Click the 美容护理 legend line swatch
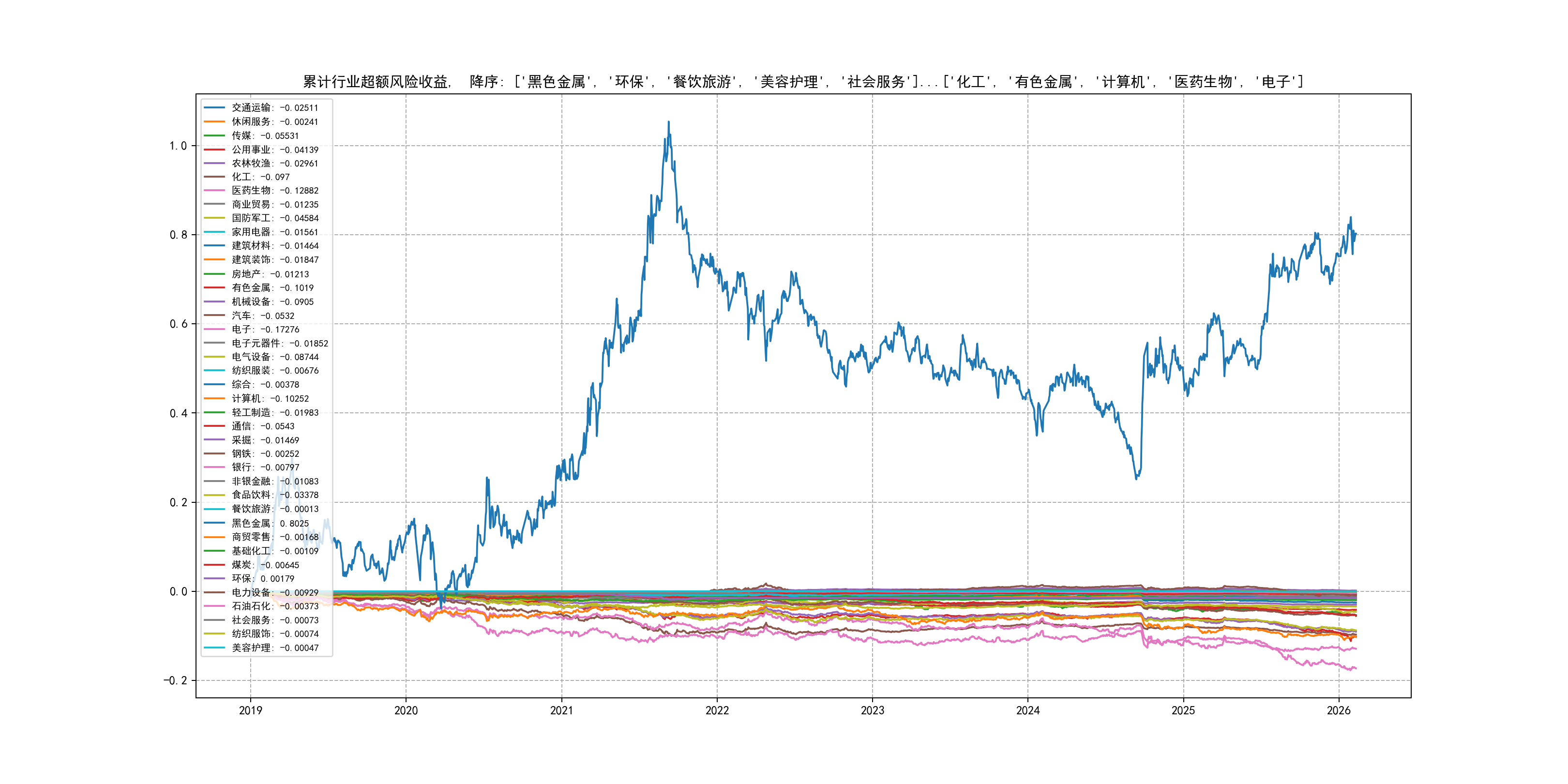Viewport: 1568px width, 784px height. pyautogui.click(x=214, y=648)
